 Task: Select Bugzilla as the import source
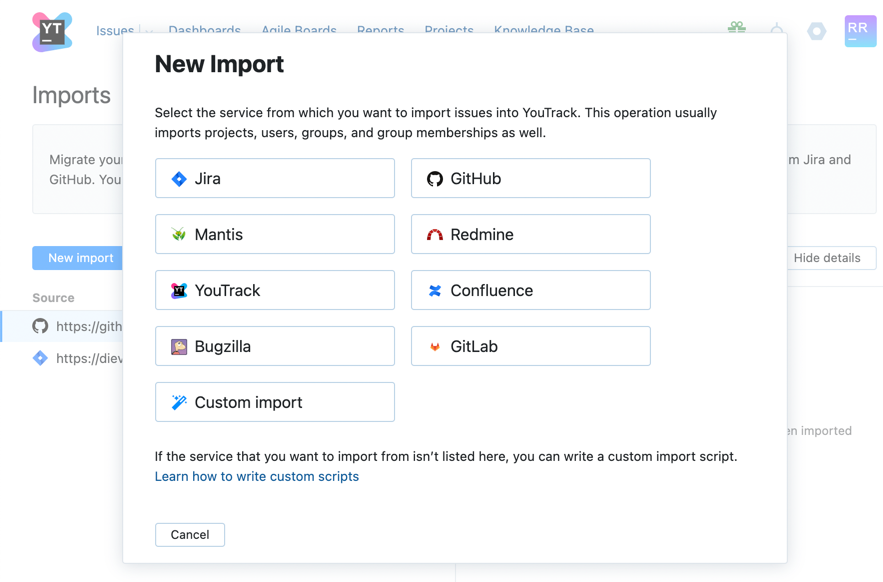pyautogui.click(x=275, y=346)
